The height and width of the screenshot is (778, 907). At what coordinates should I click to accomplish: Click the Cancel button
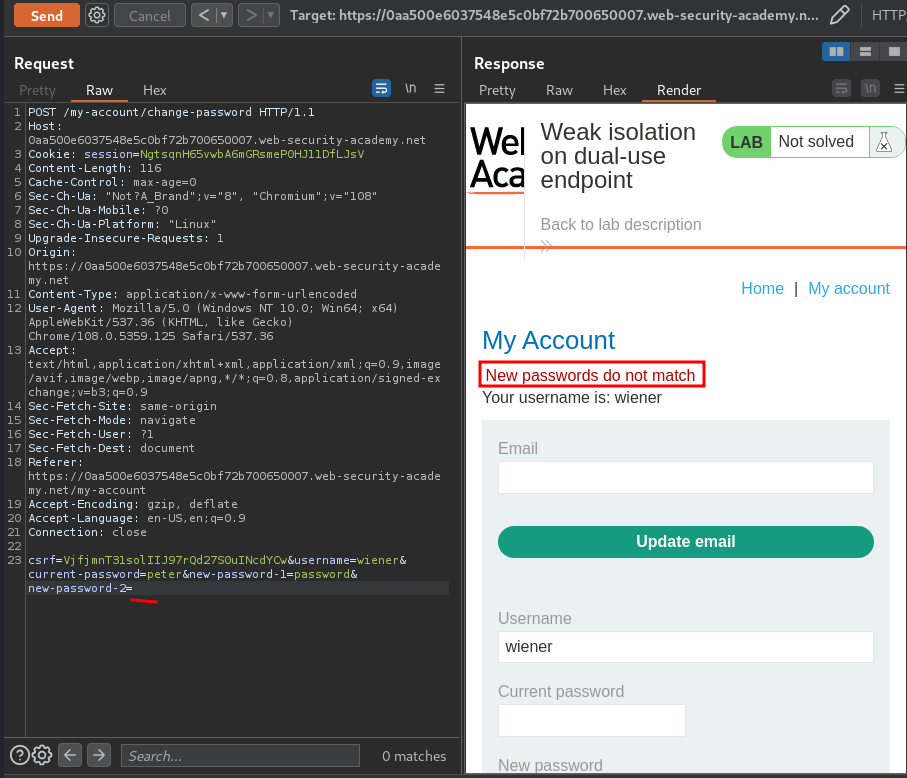click(150, 16)
